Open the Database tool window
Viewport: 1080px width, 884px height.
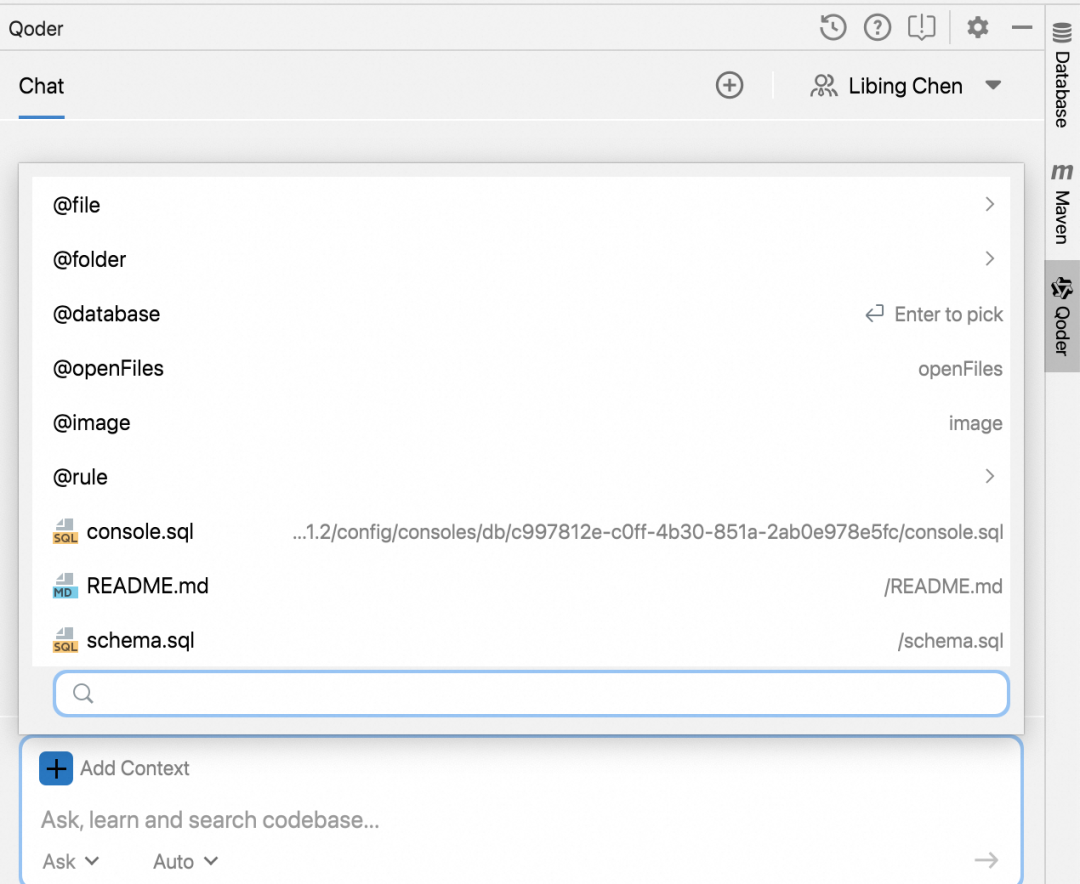[1062, 76]
